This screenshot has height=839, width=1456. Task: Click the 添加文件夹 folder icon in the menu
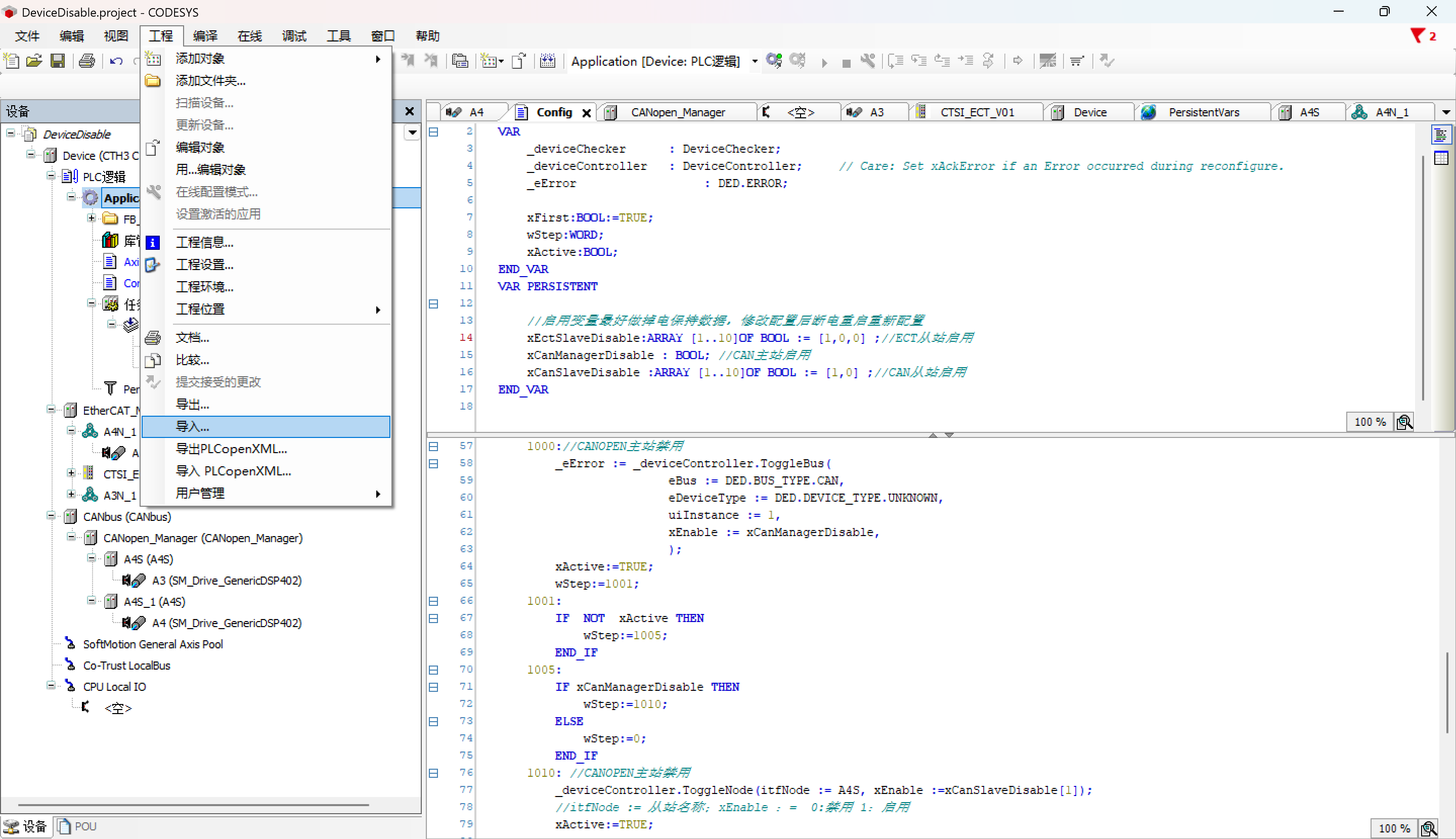pyautogui.click(x=153, y=81)
